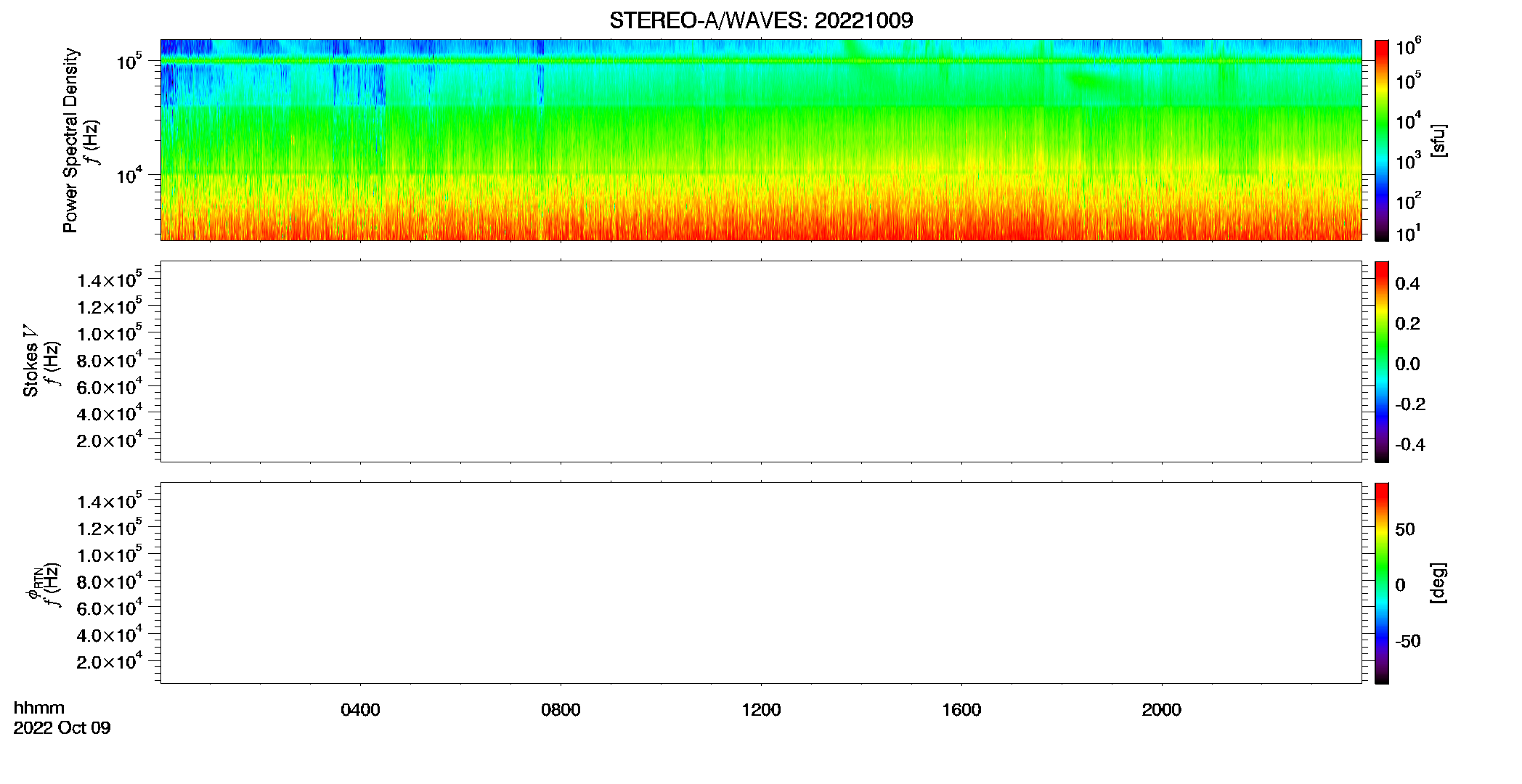
Task: Click the 10^1 label on the sfu colorbar
Action: 1409,234
